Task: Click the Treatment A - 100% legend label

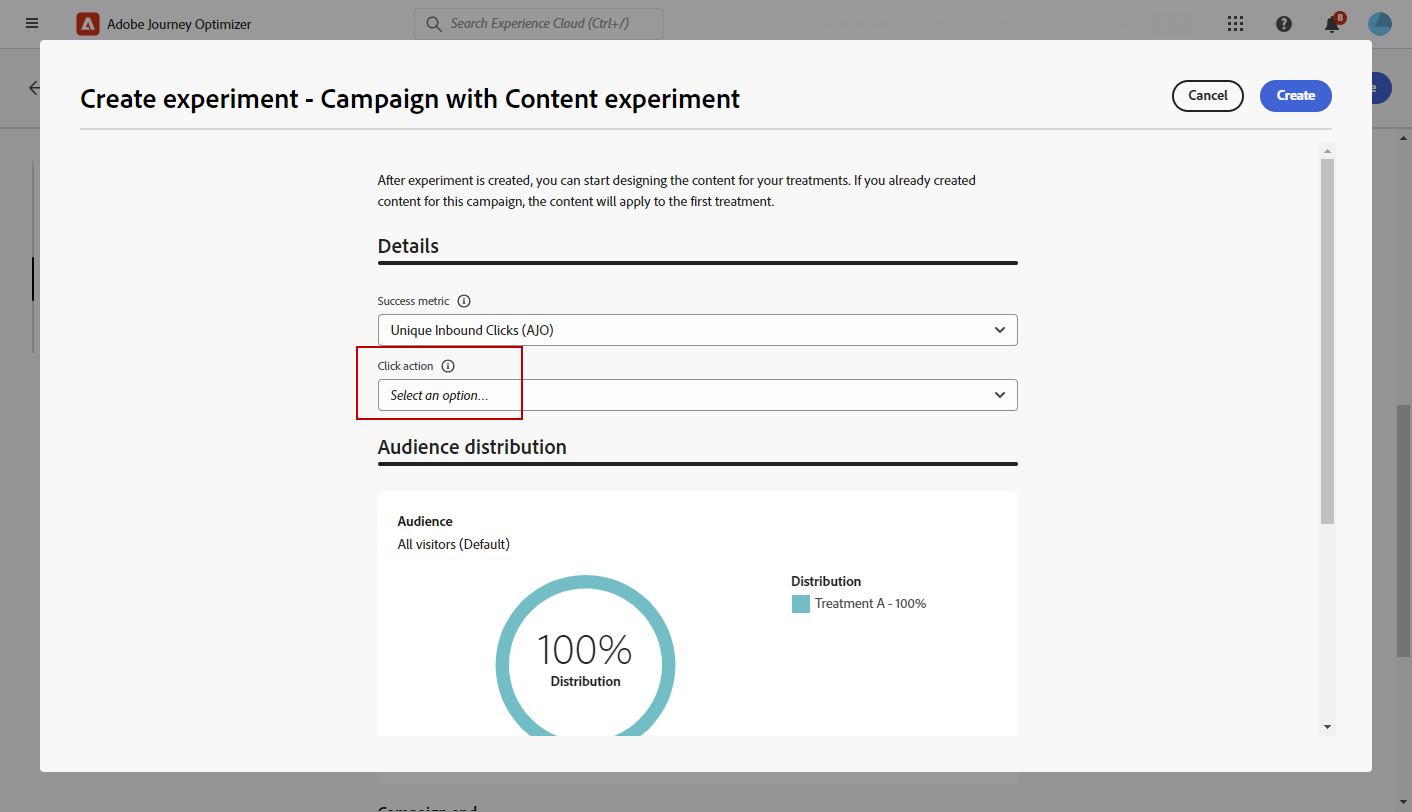Action: [x=870, y=604]
